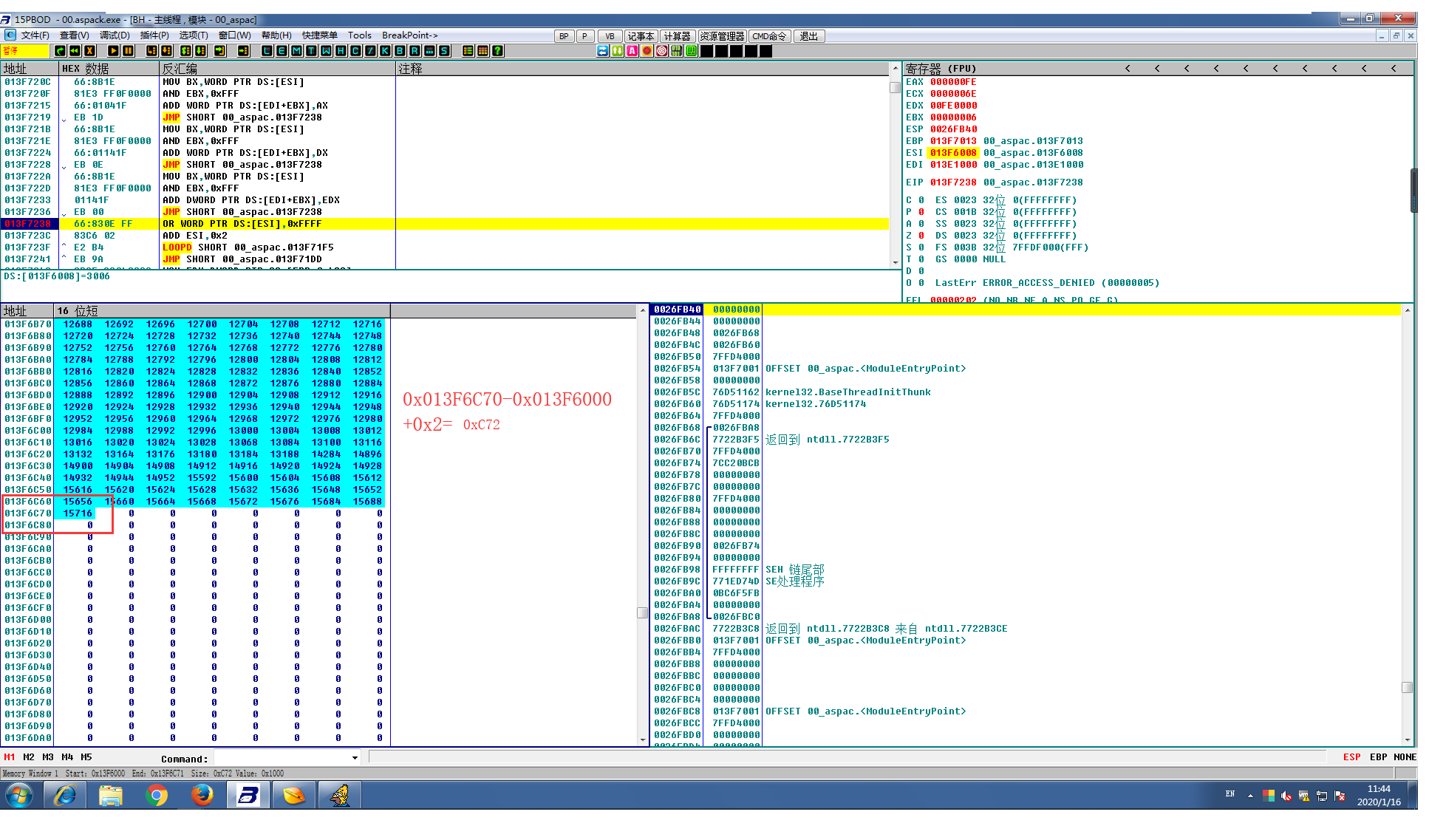Click the binary 010101 toolbar icon
The height and width of the screenshot is (840, 1446).
[x=676, y=51]
